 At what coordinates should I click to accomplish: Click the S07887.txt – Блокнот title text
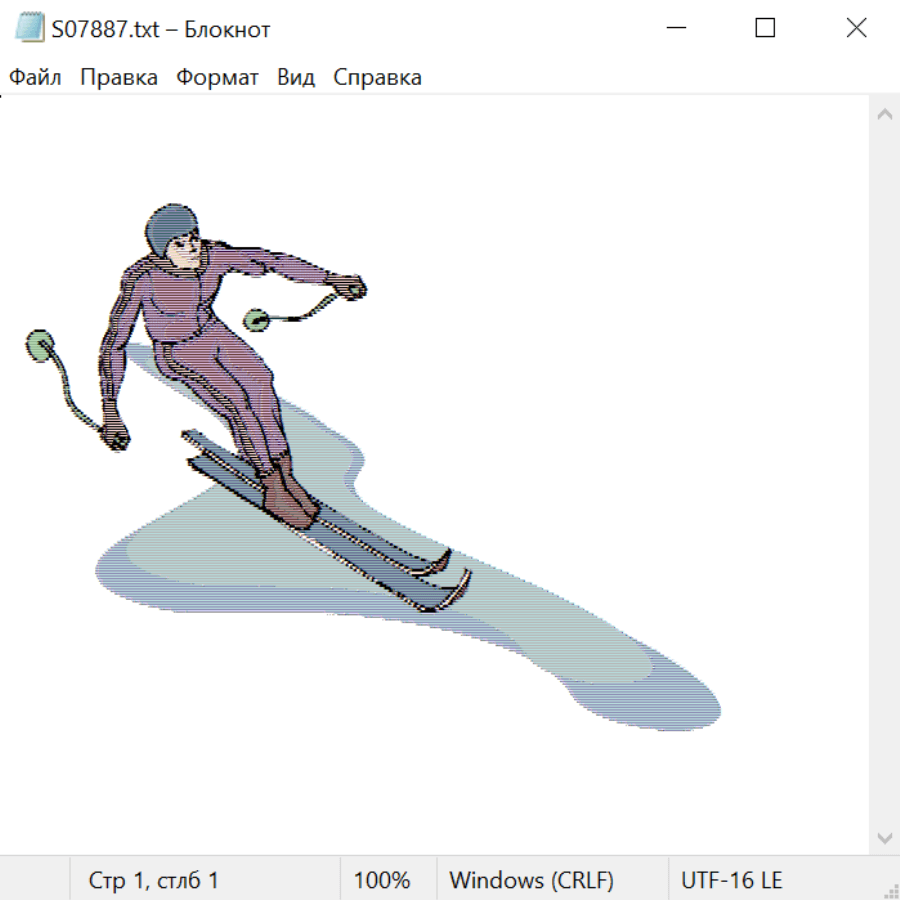point(161,29)
